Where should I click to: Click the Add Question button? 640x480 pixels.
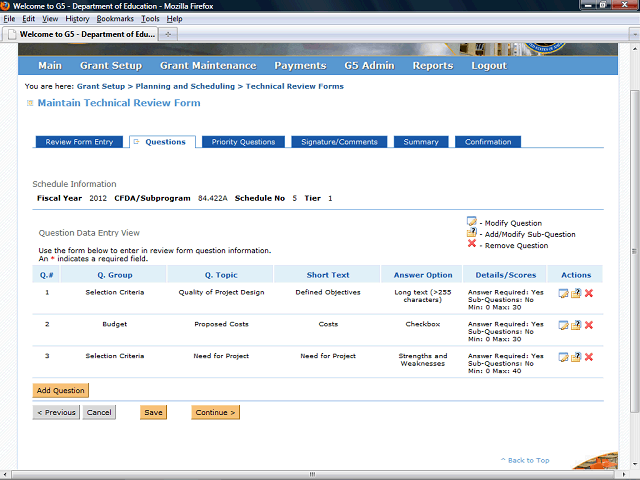click(x=60, y=390)
